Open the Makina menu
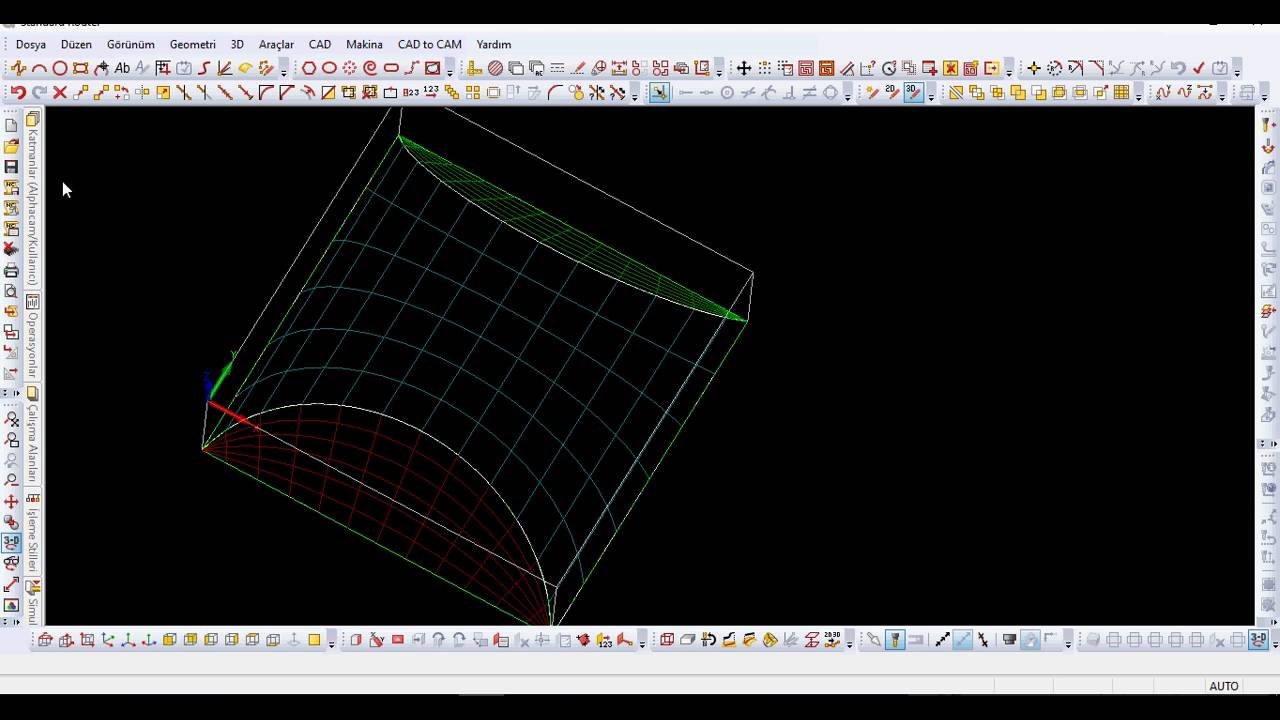This screenshot has width=1280, height=720. [x=364, y=44]
